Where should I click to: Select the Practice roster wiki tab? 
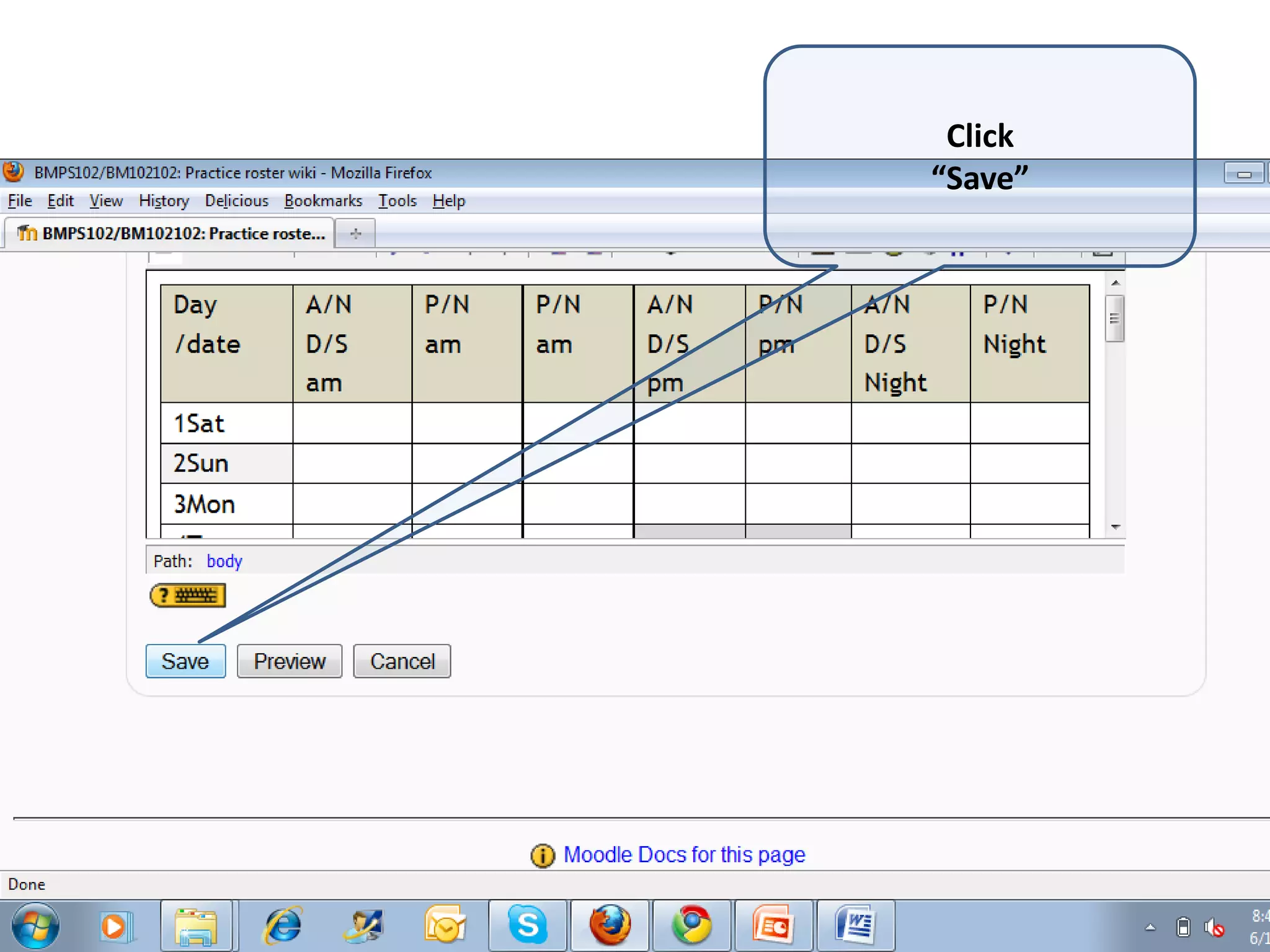click(x=171, y=234)
